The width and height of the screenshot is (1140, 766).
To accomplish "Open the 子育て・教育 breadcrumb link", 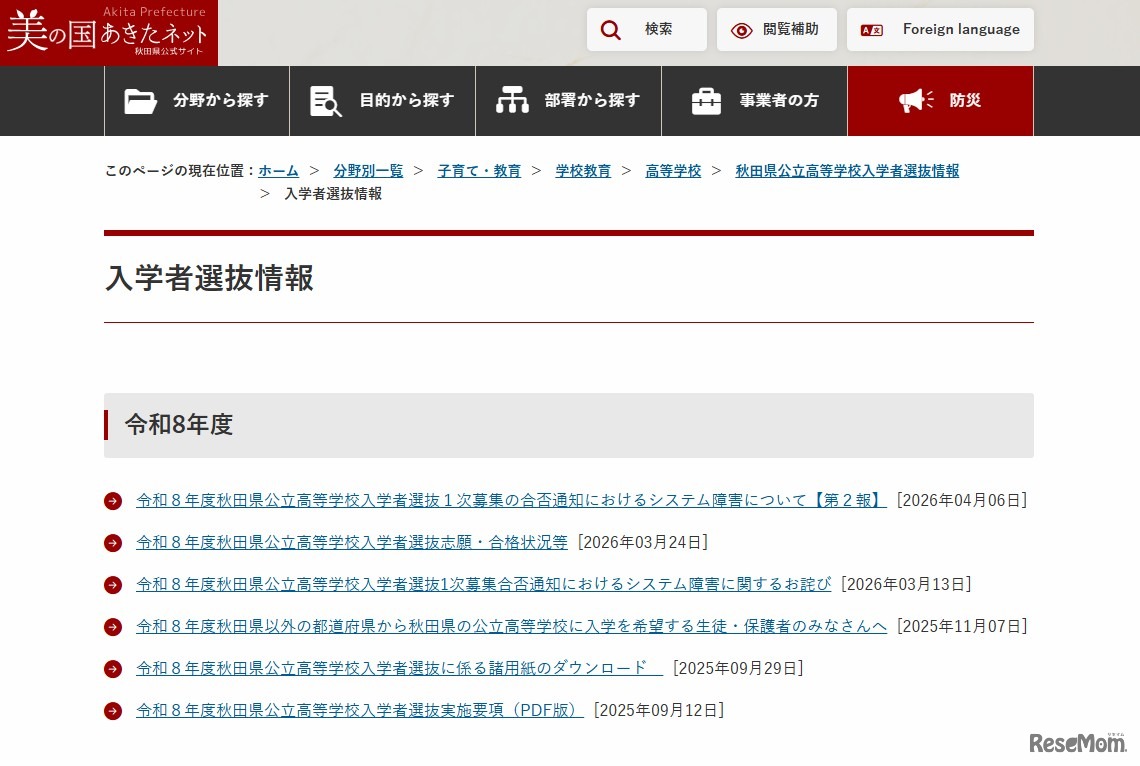I will pyautogui.click(x=479, y=170).
